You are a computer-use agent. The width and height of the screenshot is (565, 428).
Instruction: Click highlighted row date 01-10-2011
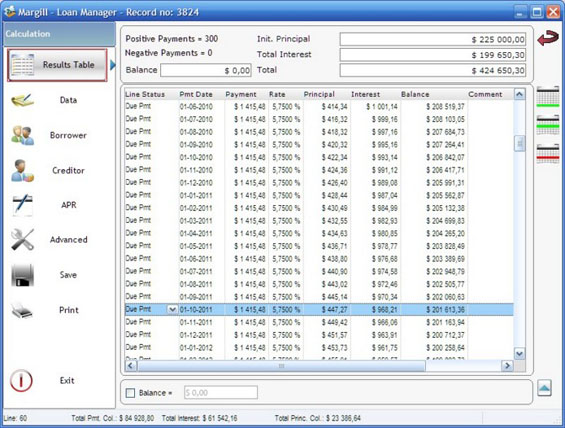[x=196, y=309]
